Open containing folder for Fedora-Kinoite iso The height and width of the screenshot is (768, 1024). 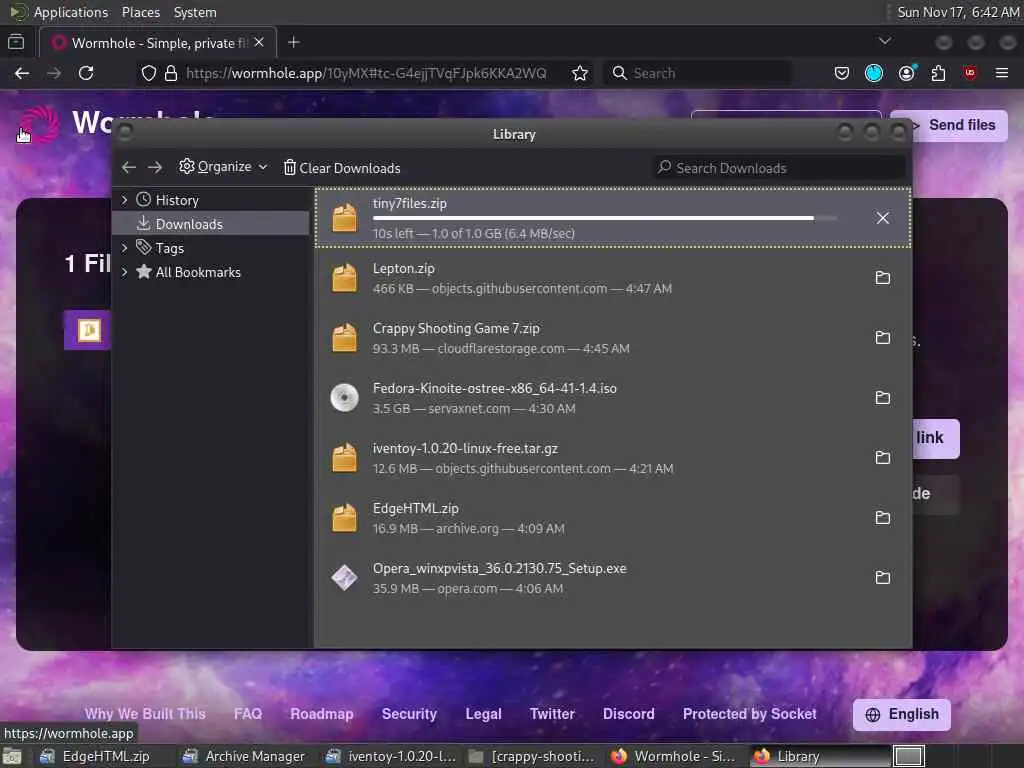tap(882, 398)
